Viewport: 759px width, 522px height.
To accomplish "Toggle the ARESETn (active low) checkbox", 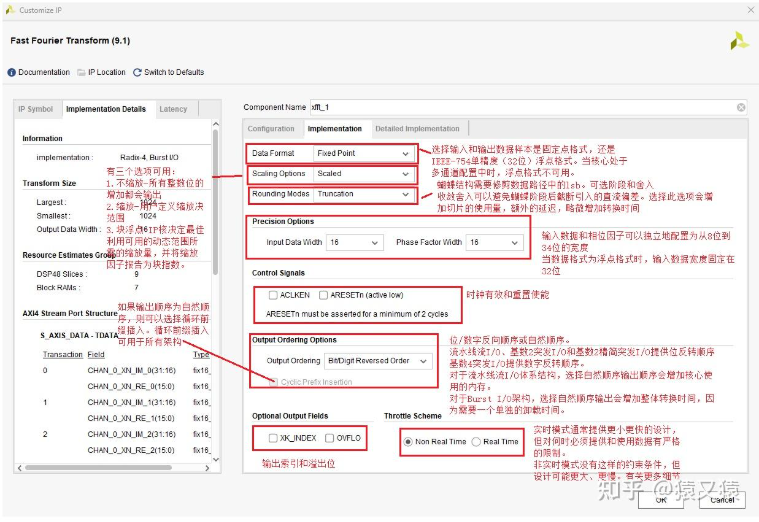I will [x=323, y=295].
